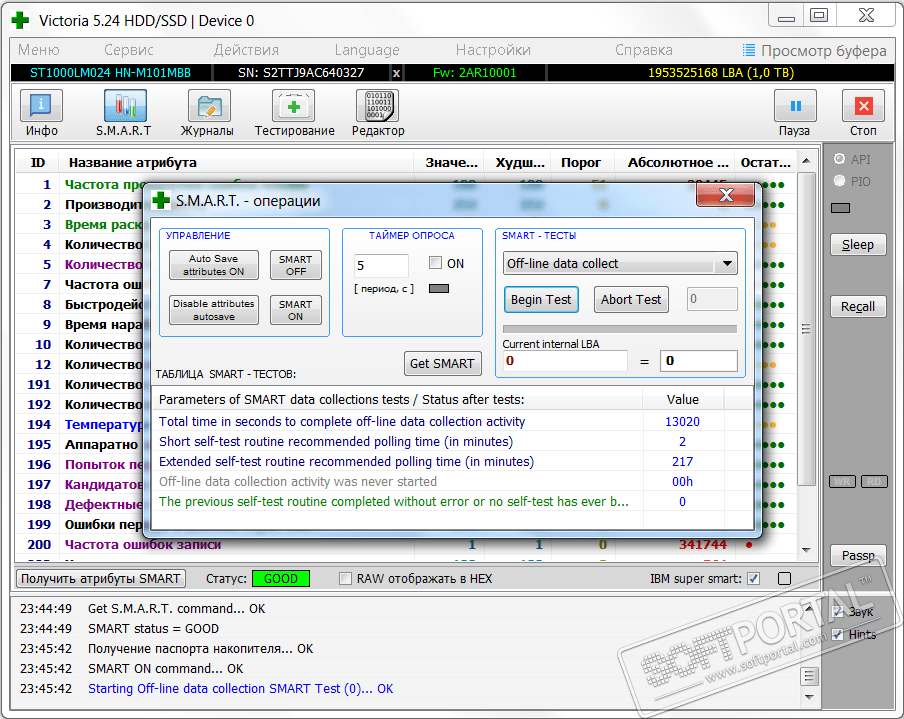Click the Sleep button

point(858,244)
